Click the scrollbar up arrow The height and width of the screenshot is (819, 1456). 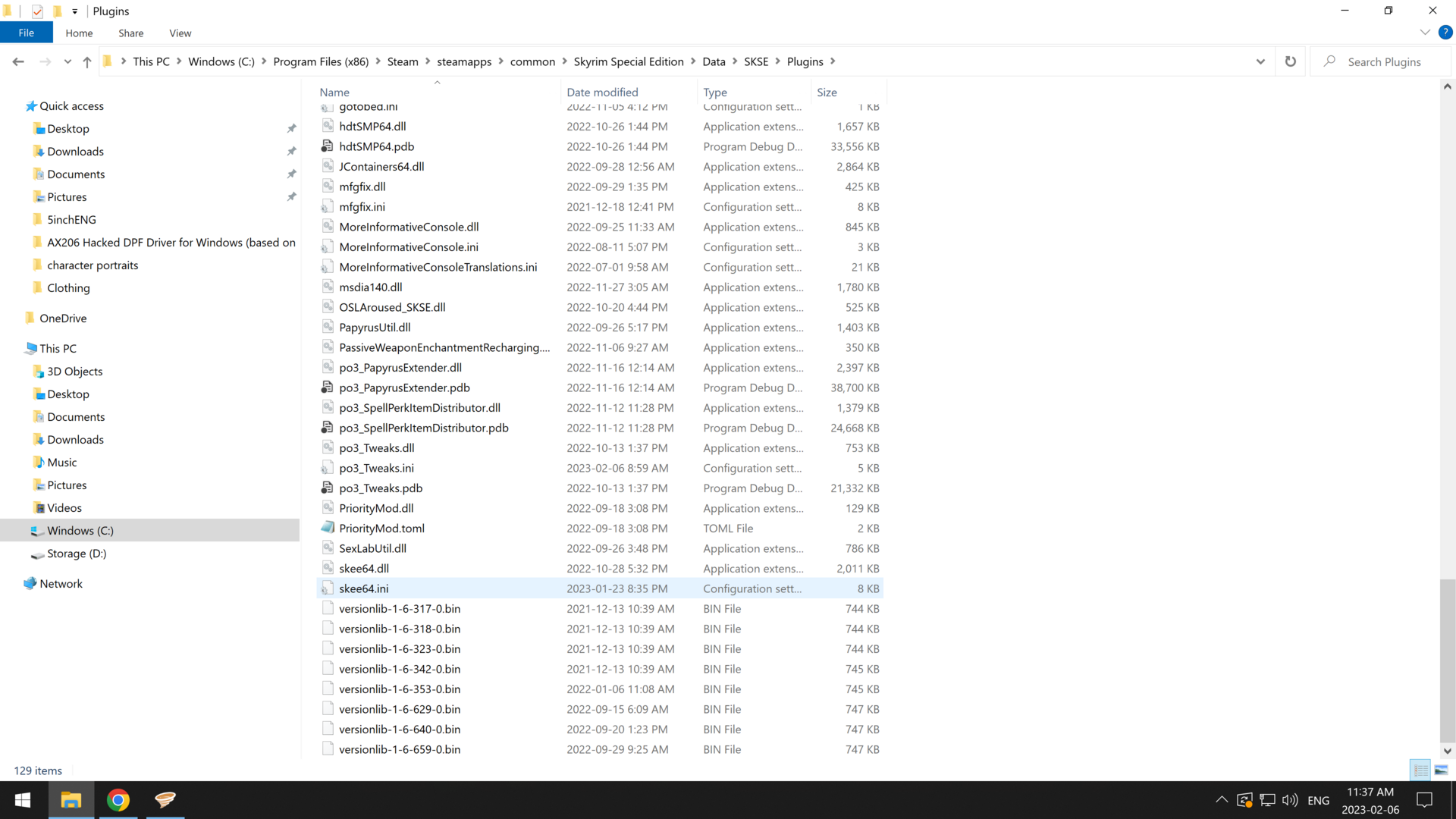pyautogui.click(x=1447, y=86)
